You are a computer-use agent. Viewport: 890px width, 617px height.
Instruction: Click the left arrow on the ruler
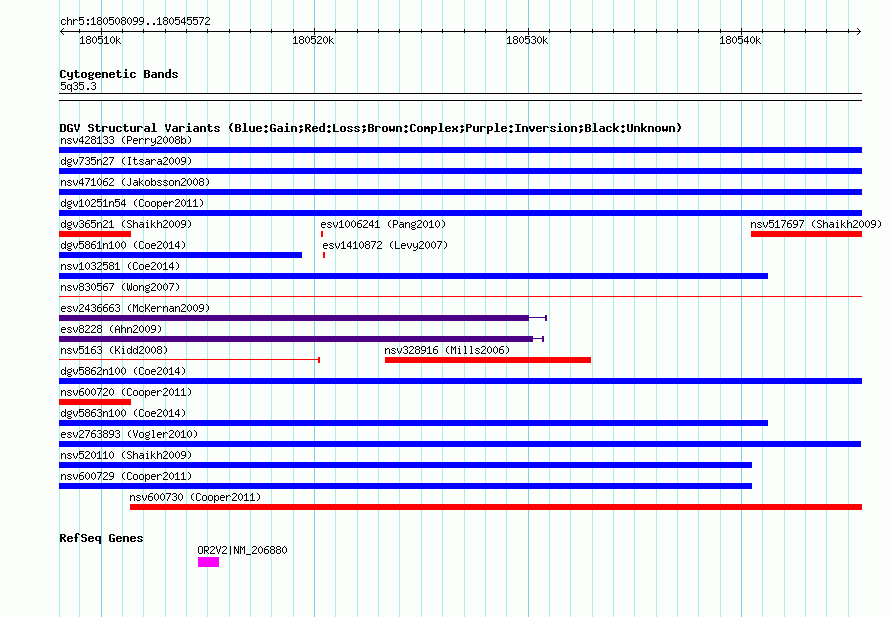click(62, 31)
